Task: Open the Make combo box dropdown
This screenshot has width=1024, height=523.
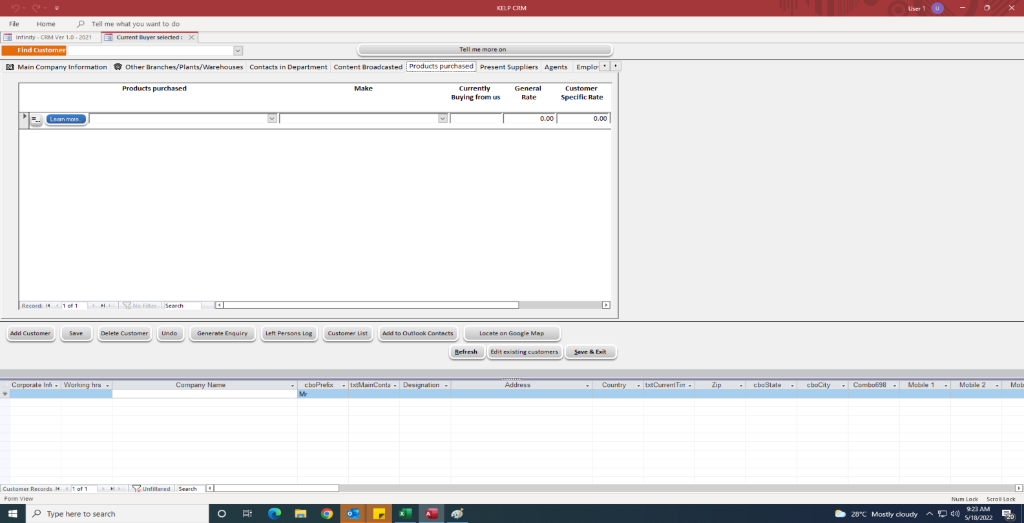Action: [442, 118]
